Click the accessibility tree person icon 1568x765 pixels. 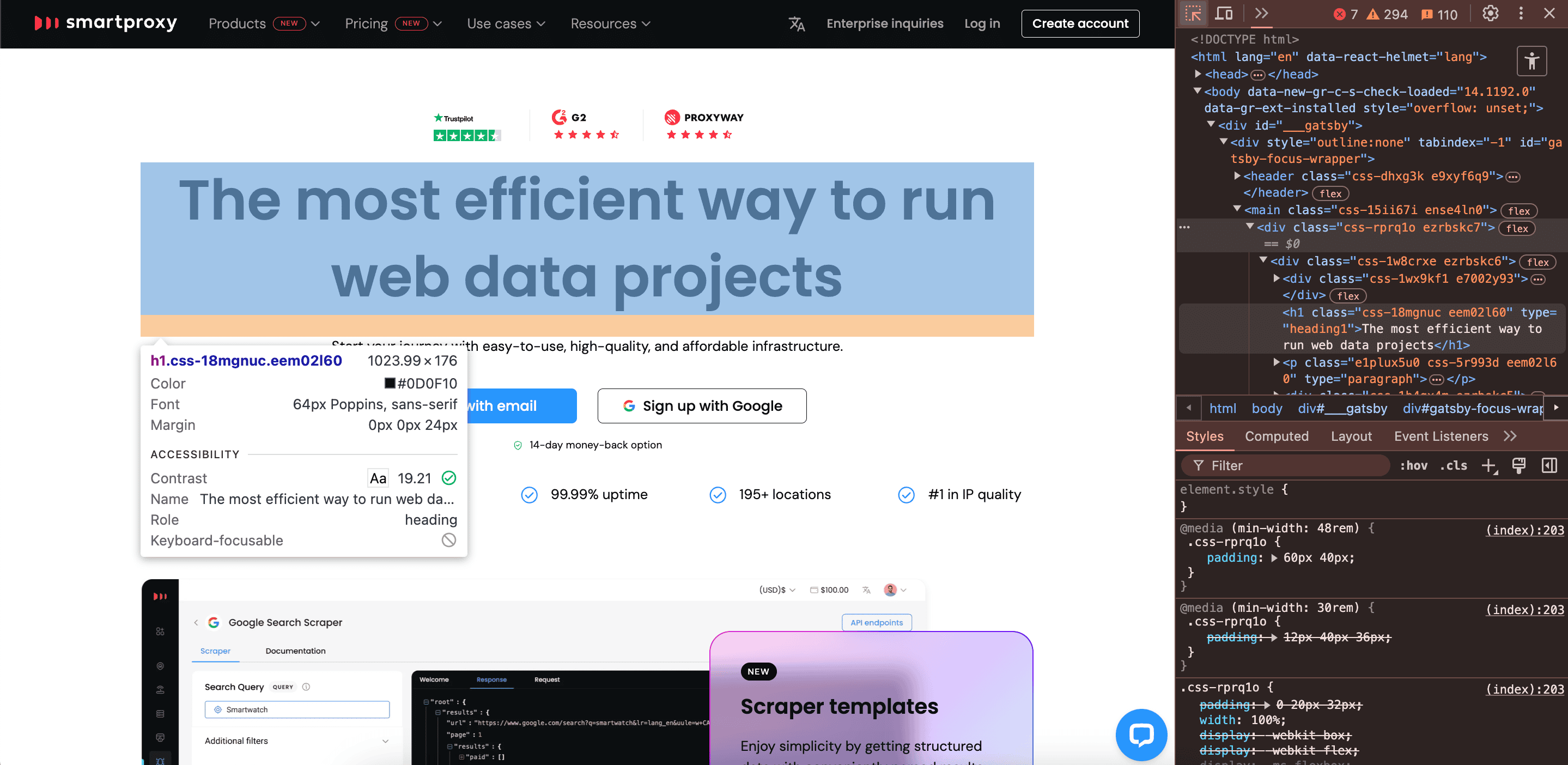point(1531,61)
